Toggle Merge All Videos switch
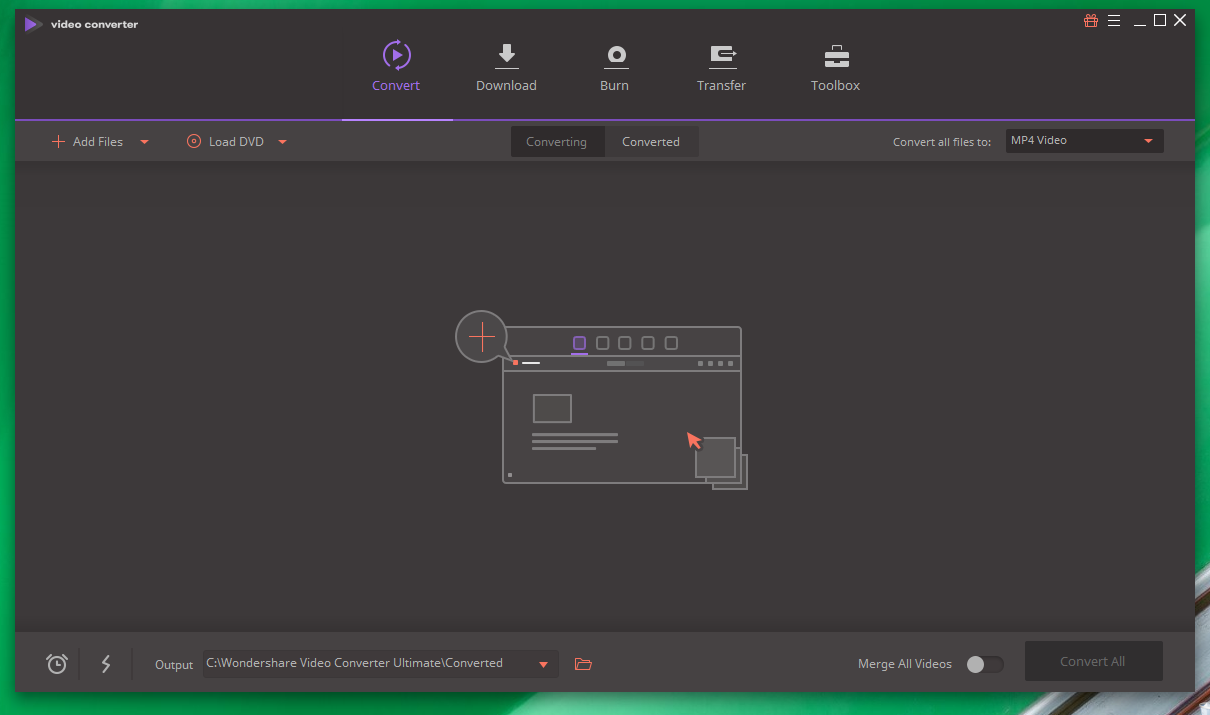The width and height of the screenshot is (1210, 715). coord(984,664)
